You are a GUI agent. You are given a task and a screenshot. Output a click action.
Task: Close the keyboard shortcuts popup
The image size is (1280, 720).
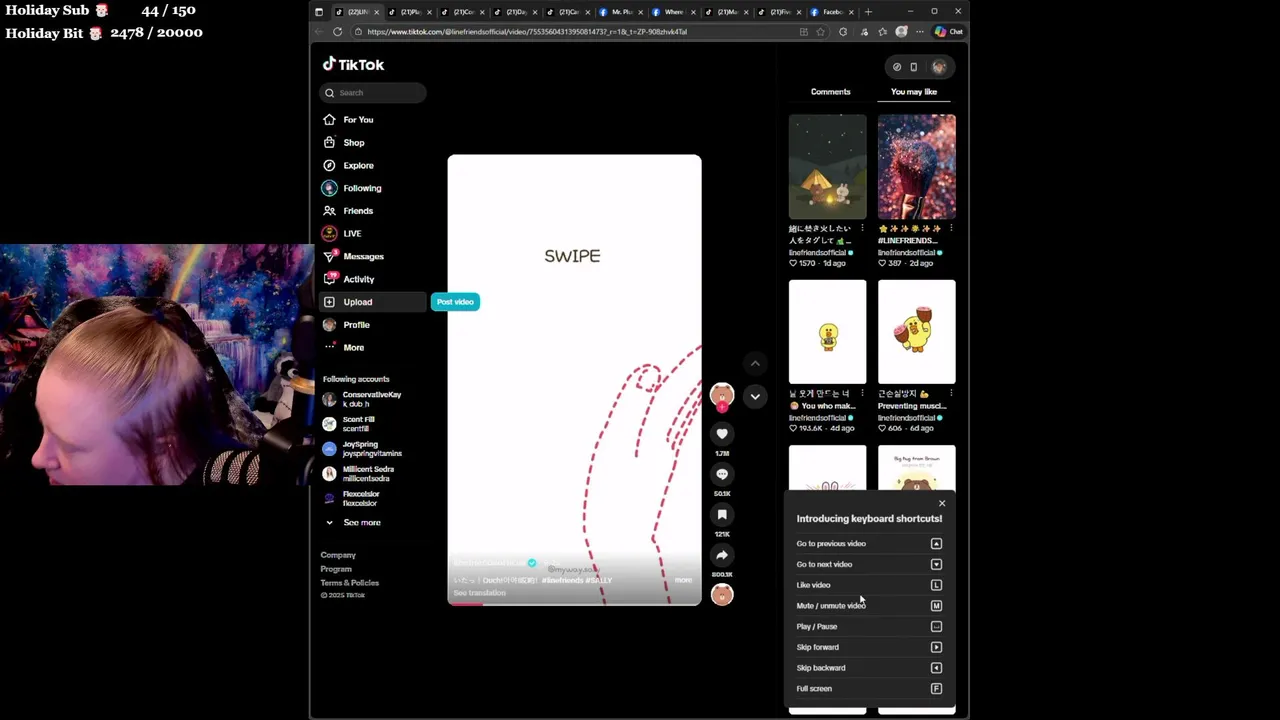pyautogui.click(x=942, y=503)
